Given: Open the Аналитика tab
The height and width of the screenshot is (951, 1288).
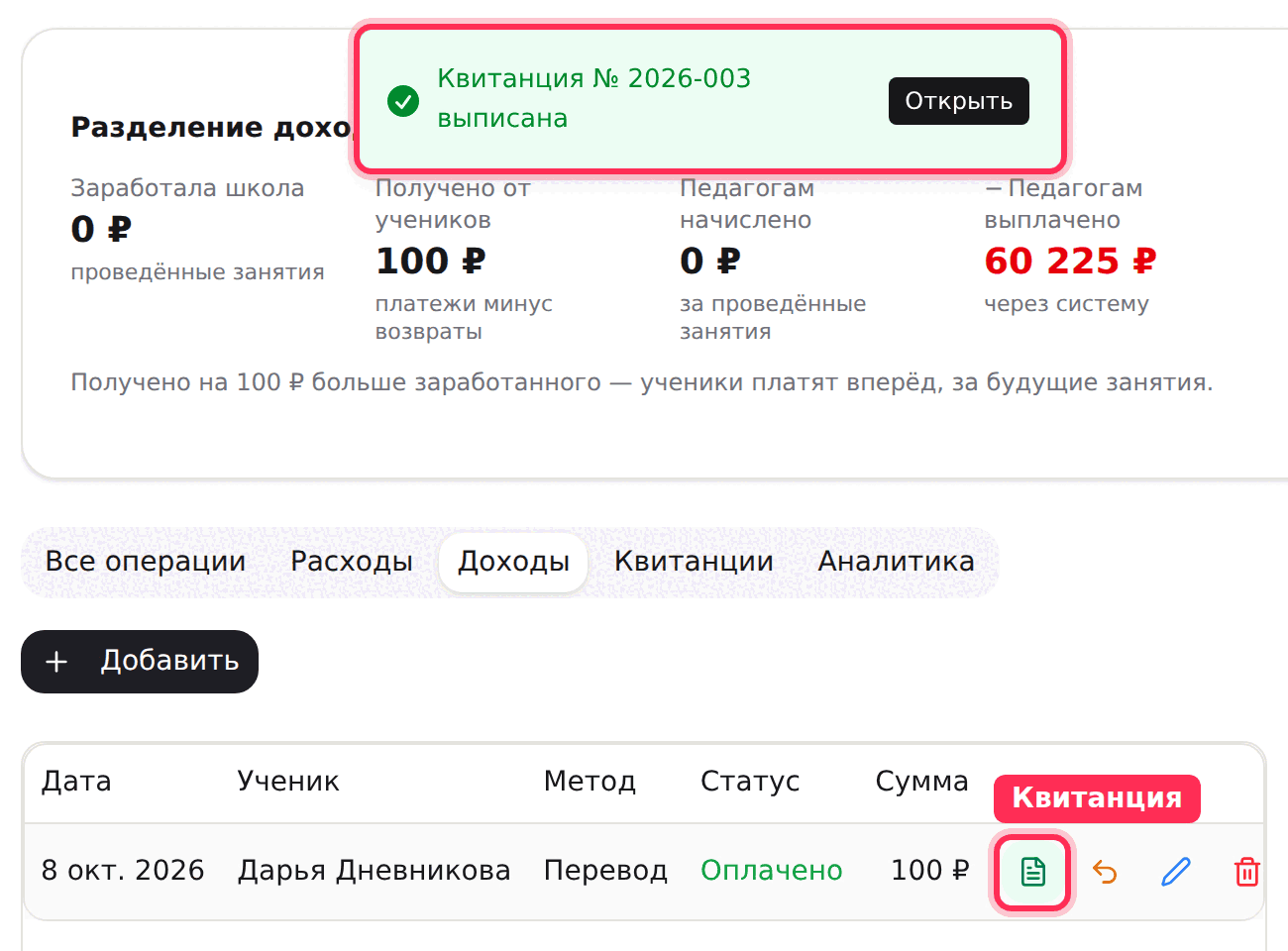Looking at the screenshot, I should click(x=896, y=562).
